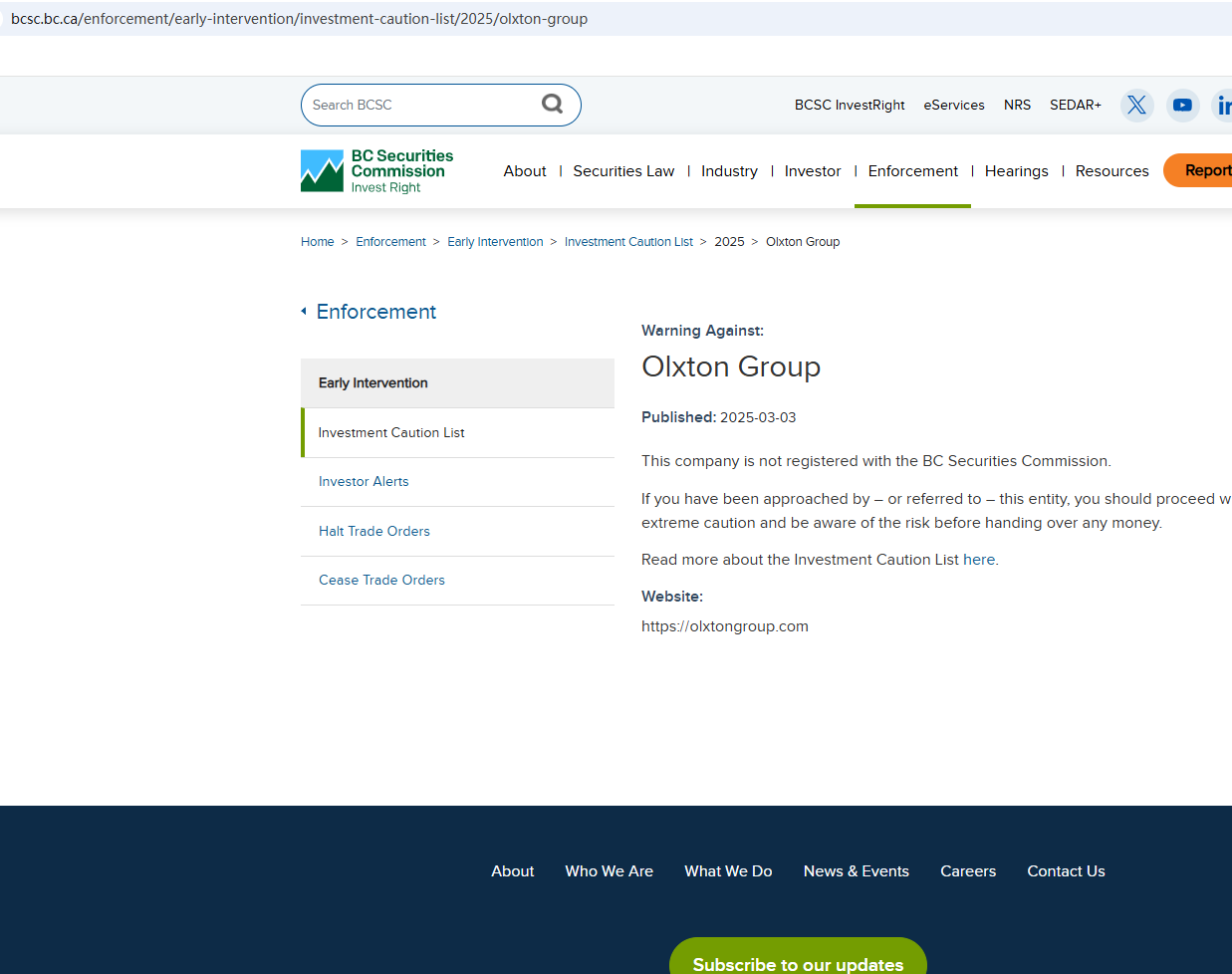The width and height of the screenshot is (1232, 974).
Task: Click the search magnifier icon
Action: pyautogui.click(x=552, y=104)
